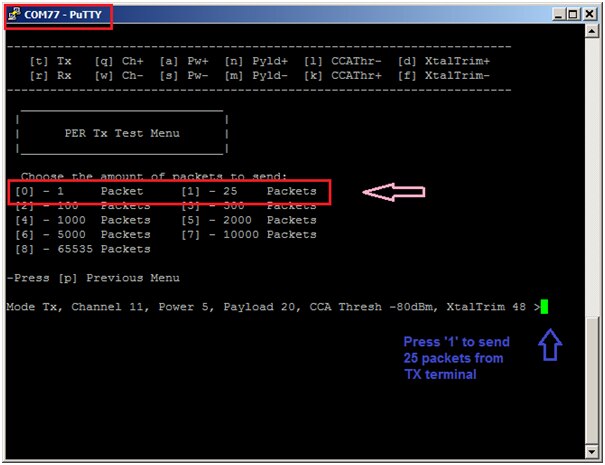Click the 'Channel 11' status value

click(110, 307)
